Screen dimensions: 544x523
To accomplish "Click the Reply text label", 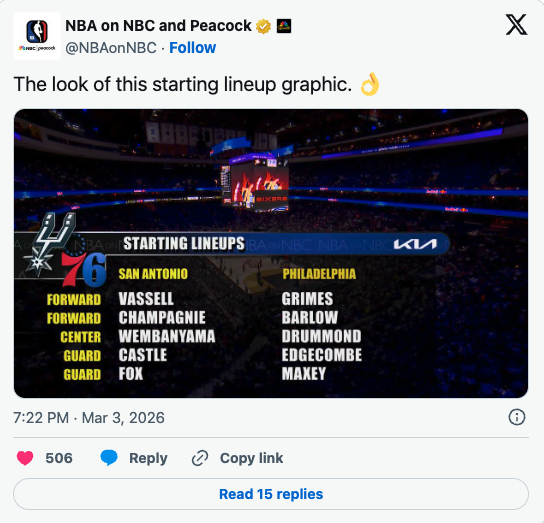I will coord(148,458).
